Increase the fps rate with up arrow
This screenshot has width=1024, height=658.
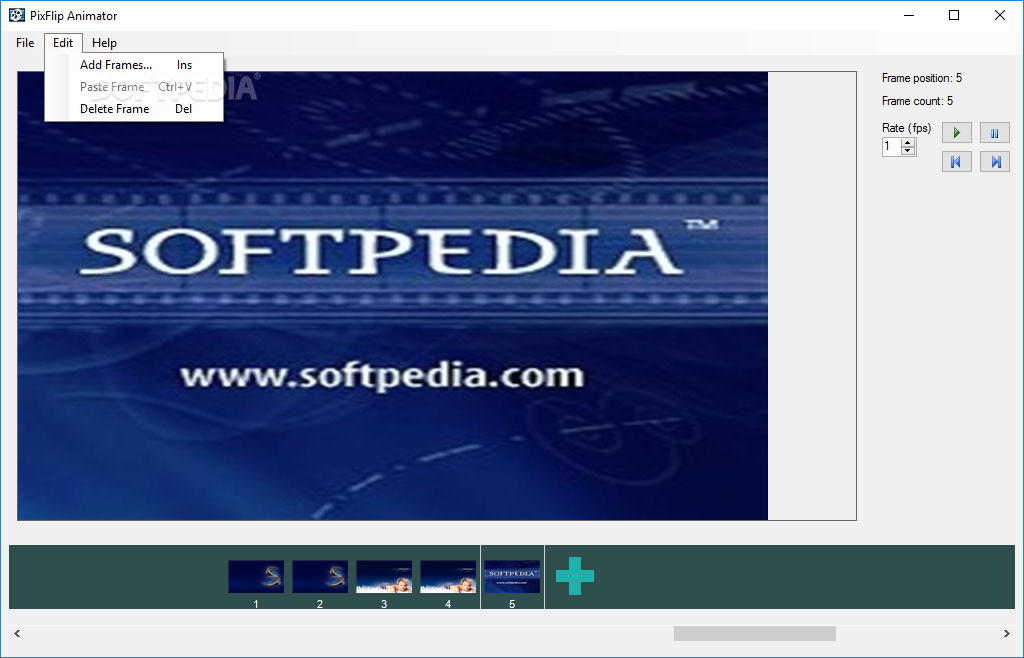[908, 143]
